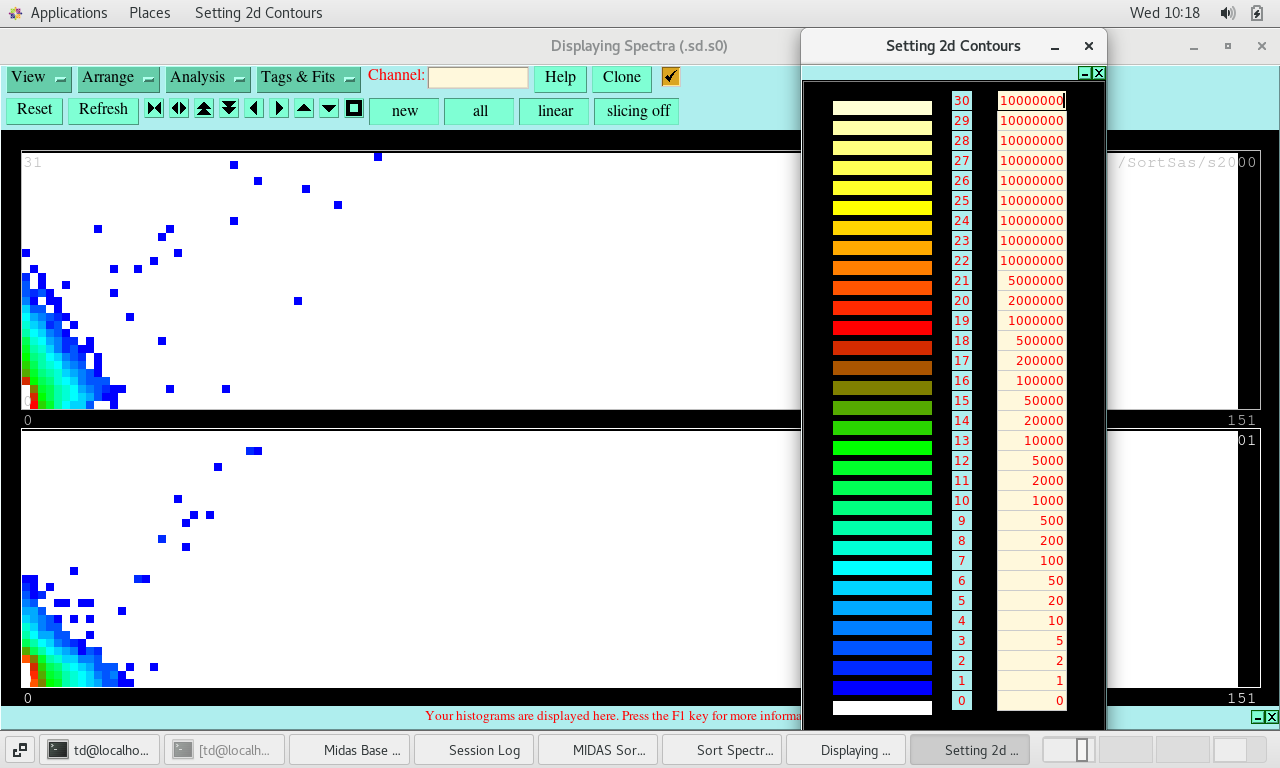Select the red color swatch for level 19

tap(882, 328)
